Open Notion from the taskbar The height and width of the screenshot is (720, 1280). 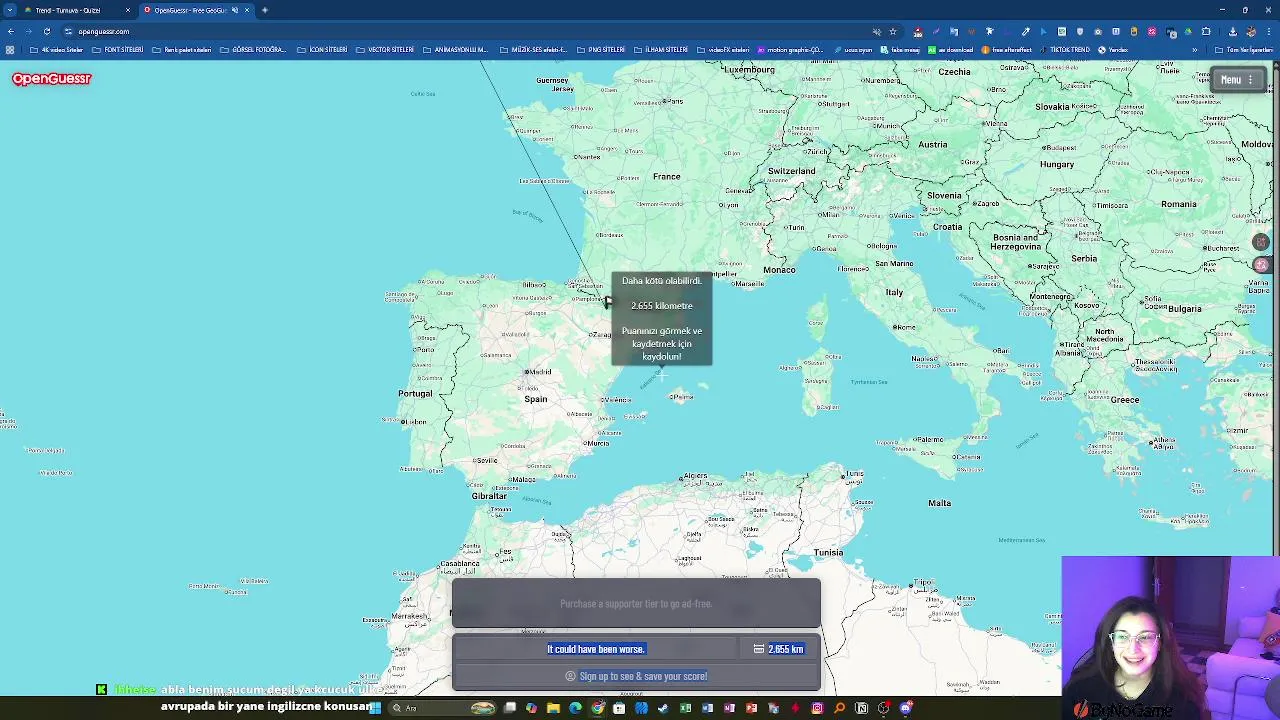point(861,708)
